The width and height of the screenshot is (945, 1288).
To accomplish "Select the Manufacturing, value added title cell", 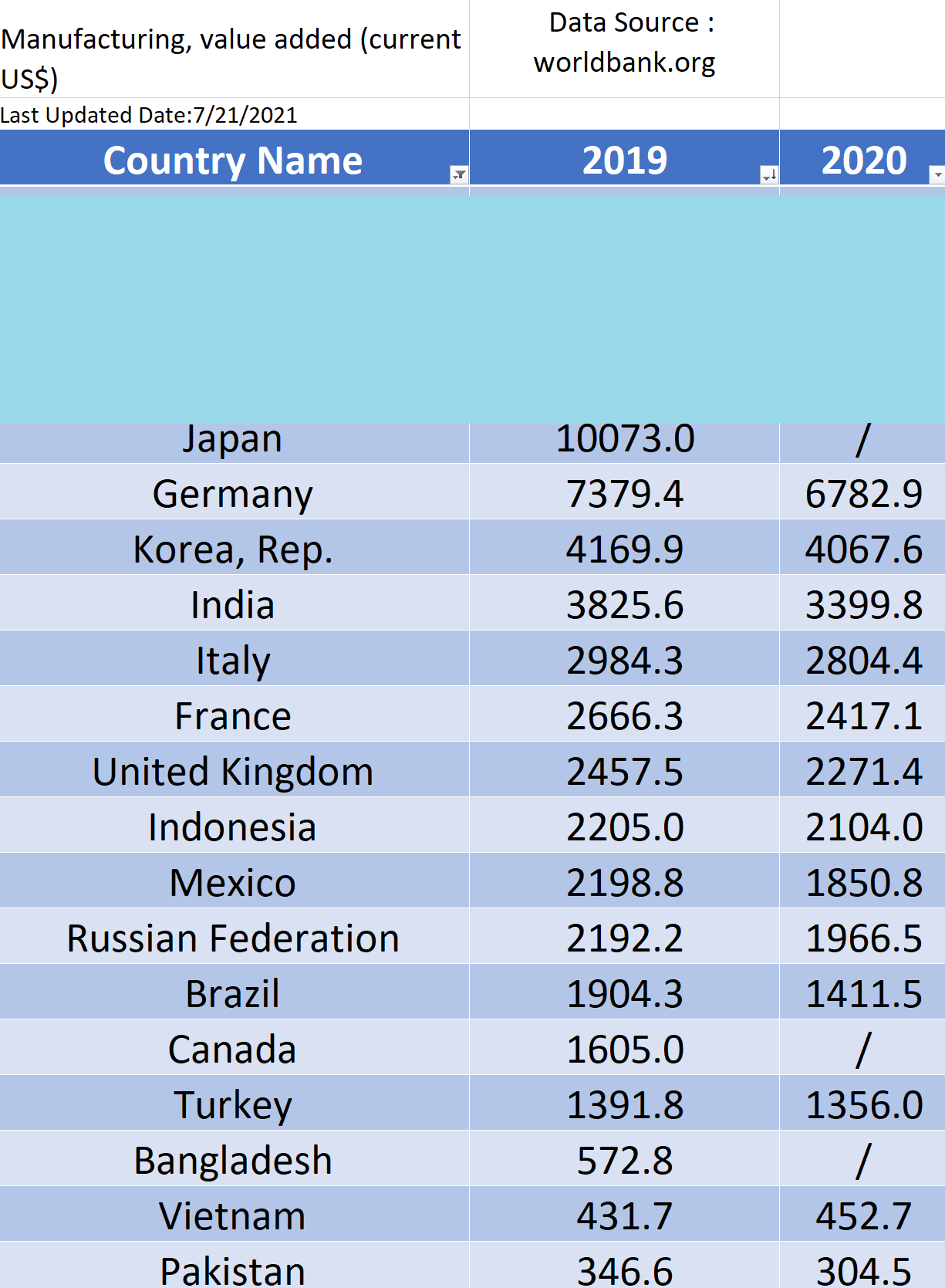I will pyautogui.click(x=235, y=49).
